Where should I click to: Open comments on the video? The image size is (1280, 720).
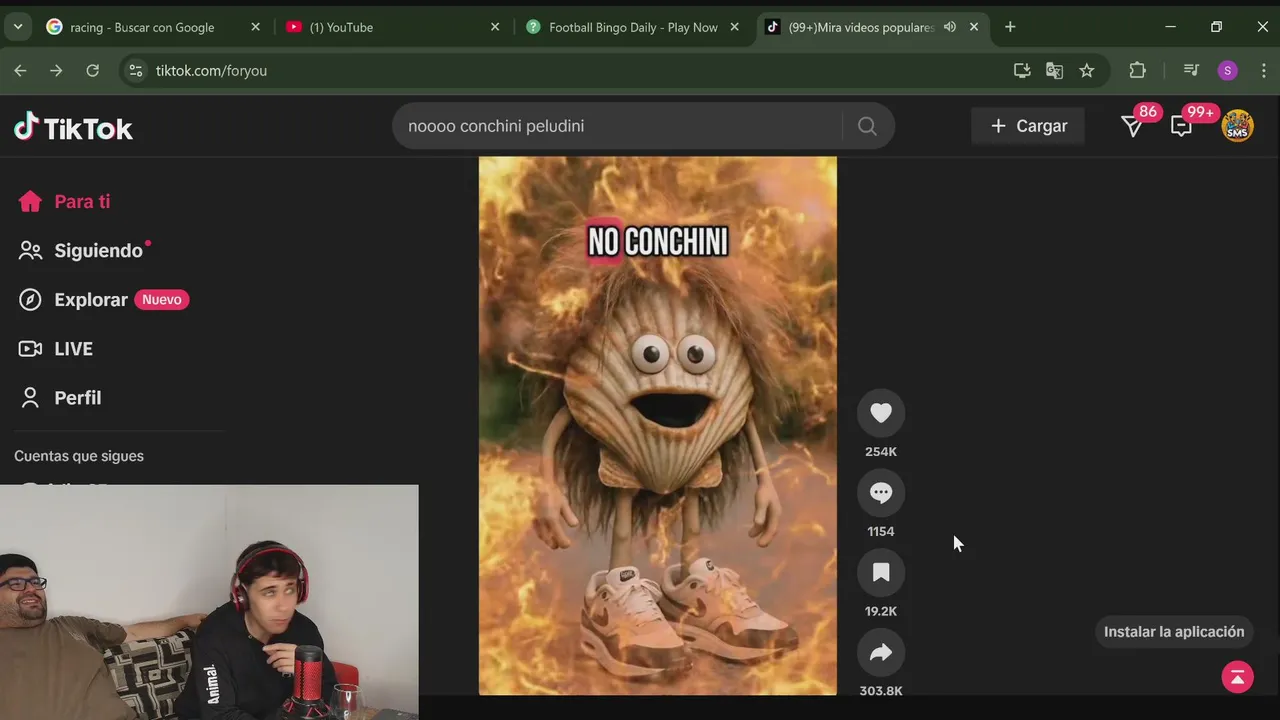pos(881,493)
